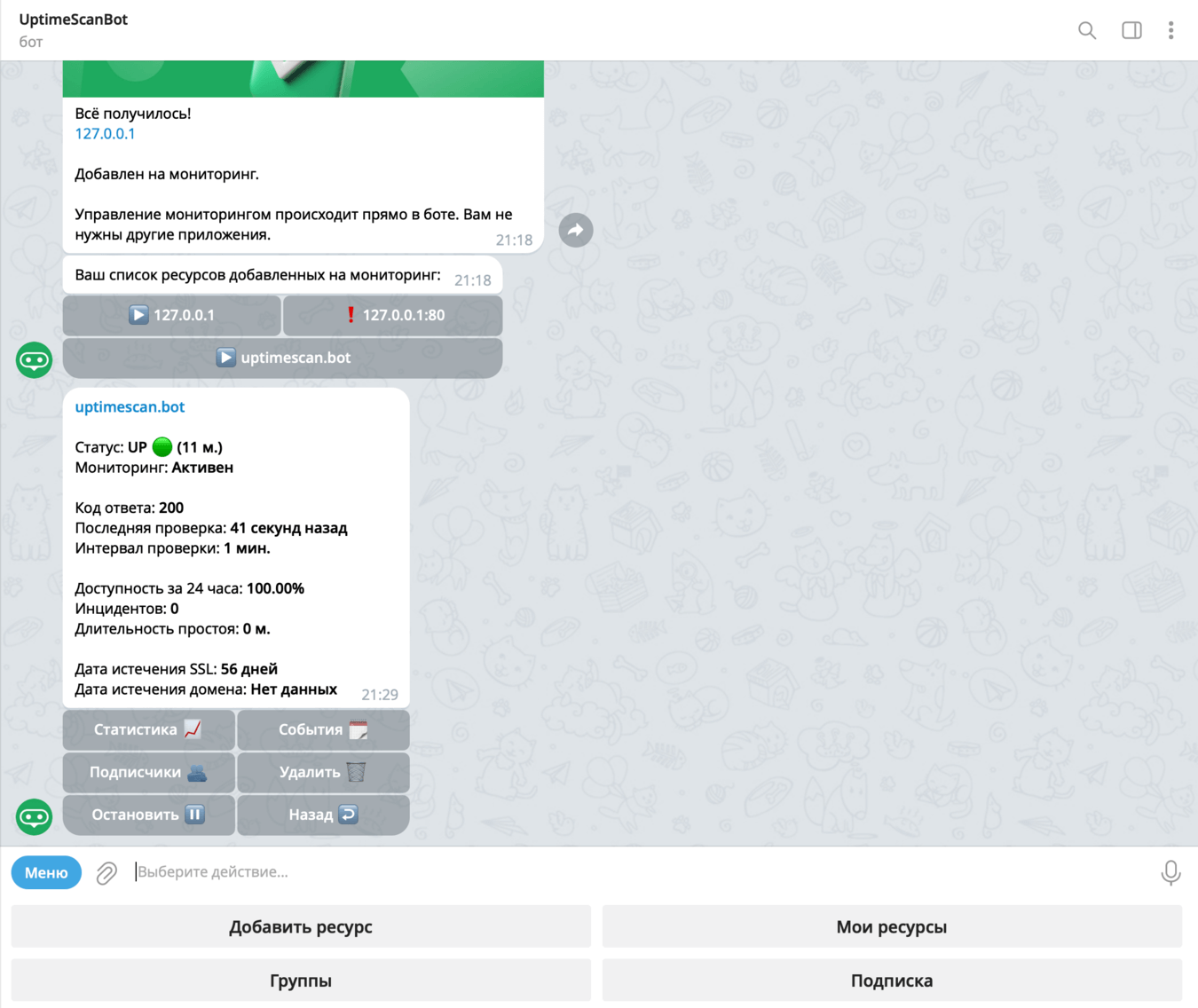Viewport: 1198px width, 1008px height.
Task: Click the green image banner in message
Action: pos(303,79)
